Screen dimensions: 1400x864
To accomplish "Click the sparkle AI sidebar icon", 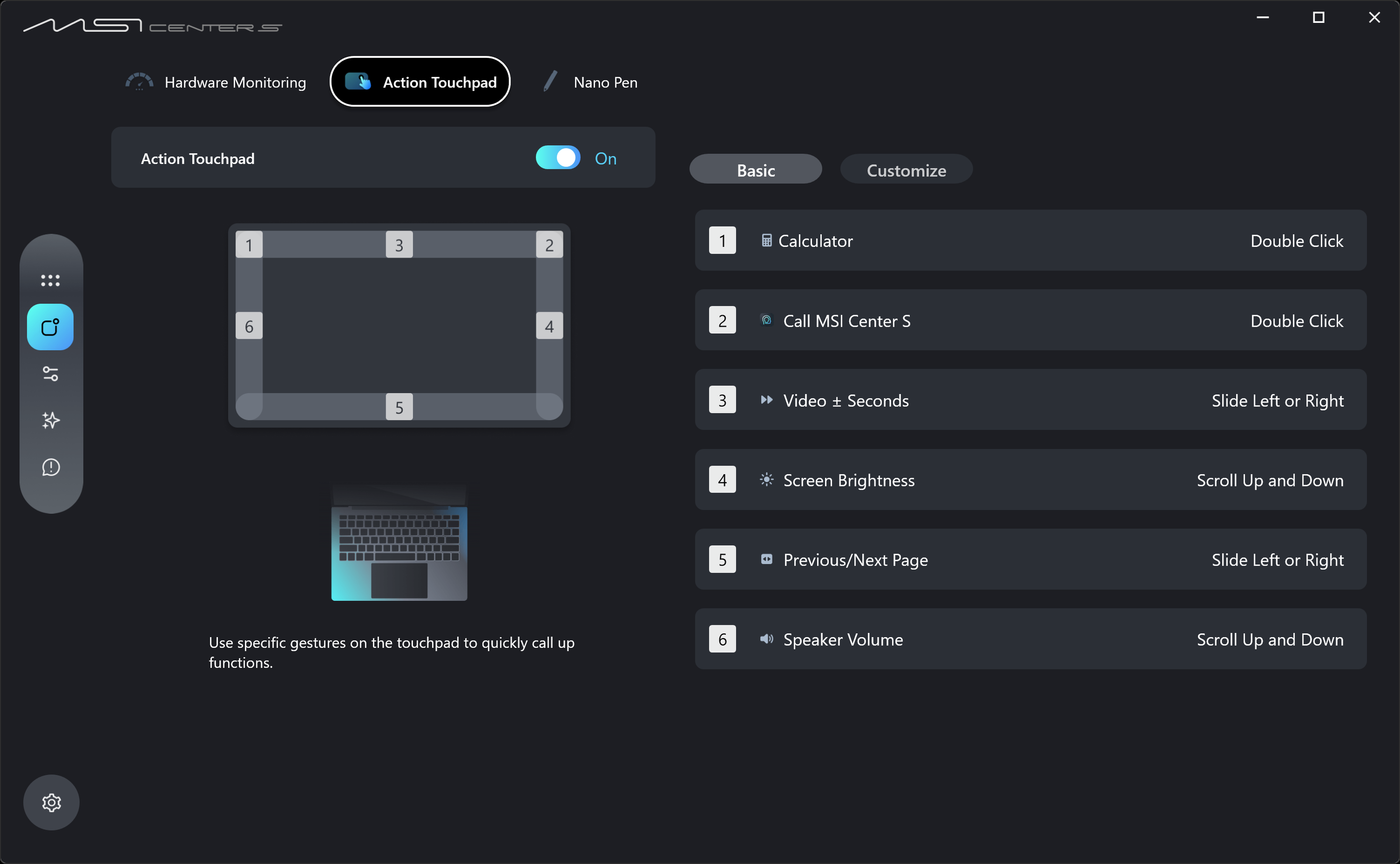I will coord(50,421).
